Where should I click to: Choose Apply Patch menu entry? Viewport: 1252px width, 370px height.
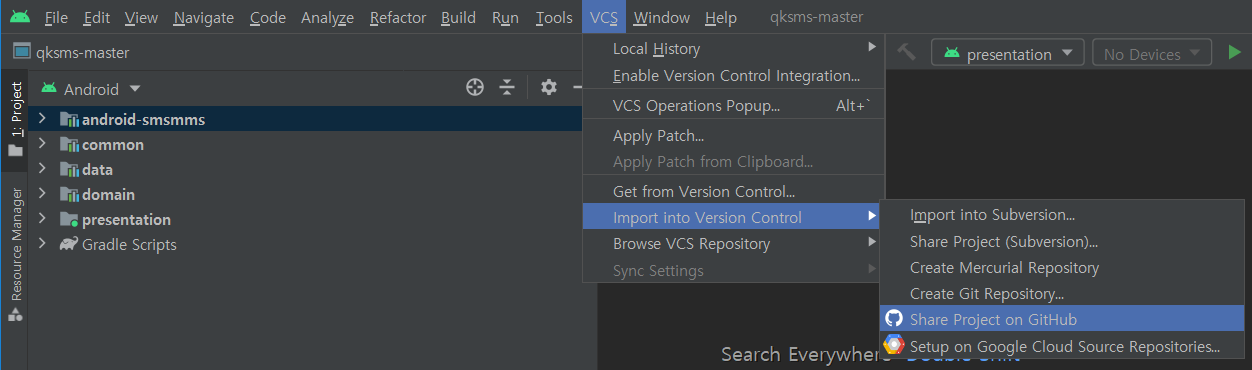pyautogui.click(x=733, y=136)
